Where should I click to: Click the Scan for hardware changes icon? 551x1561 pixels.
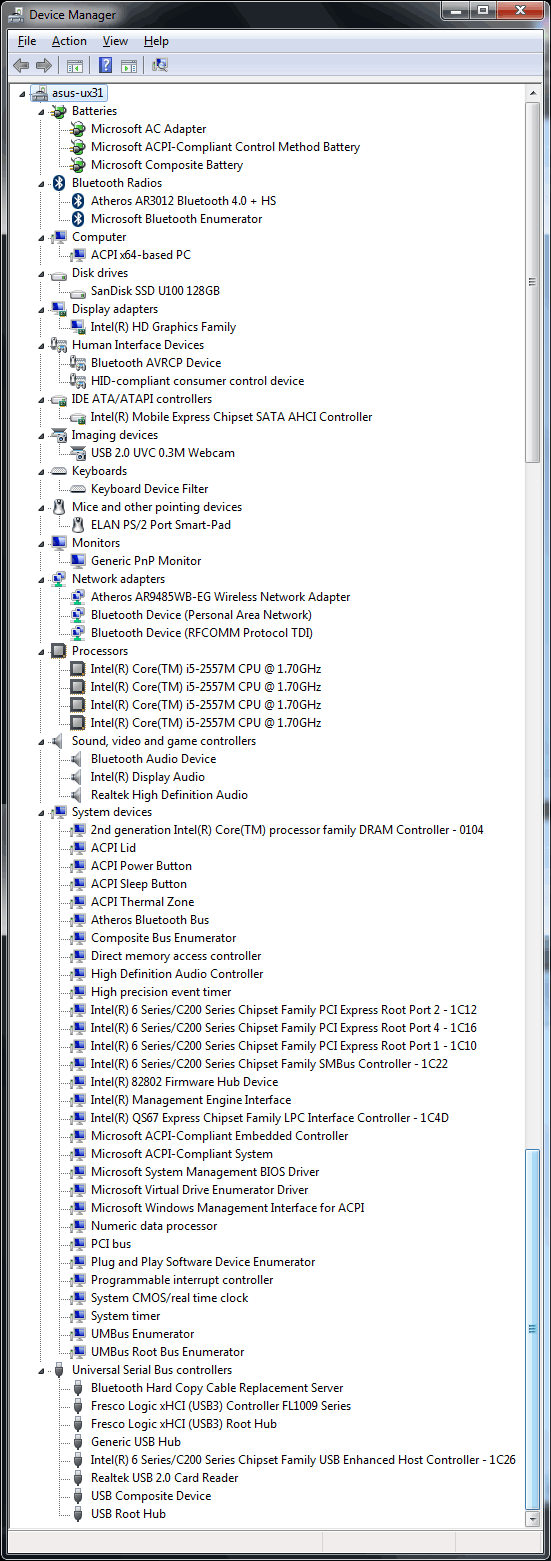160,66
